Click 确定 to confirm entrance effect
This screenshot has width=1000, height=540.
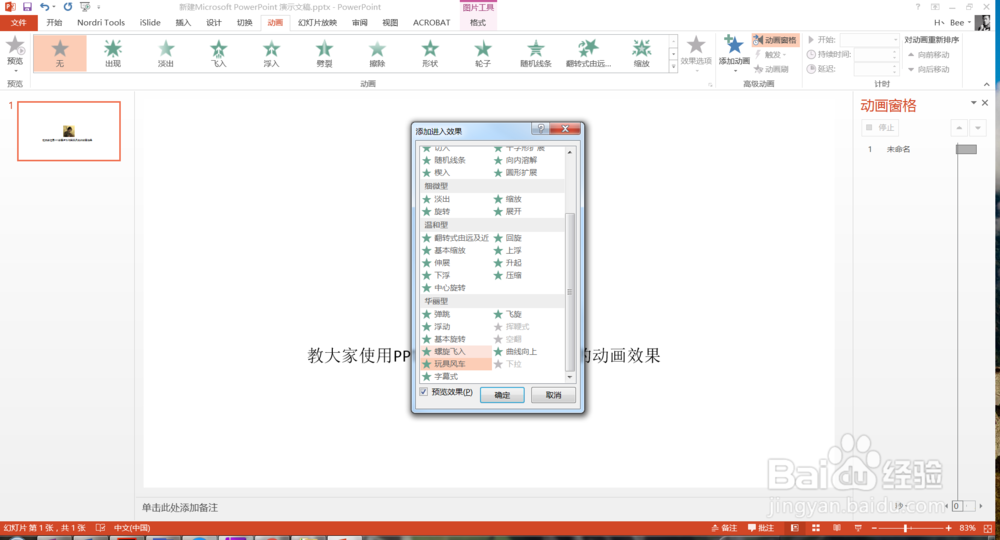click(503, 395)
